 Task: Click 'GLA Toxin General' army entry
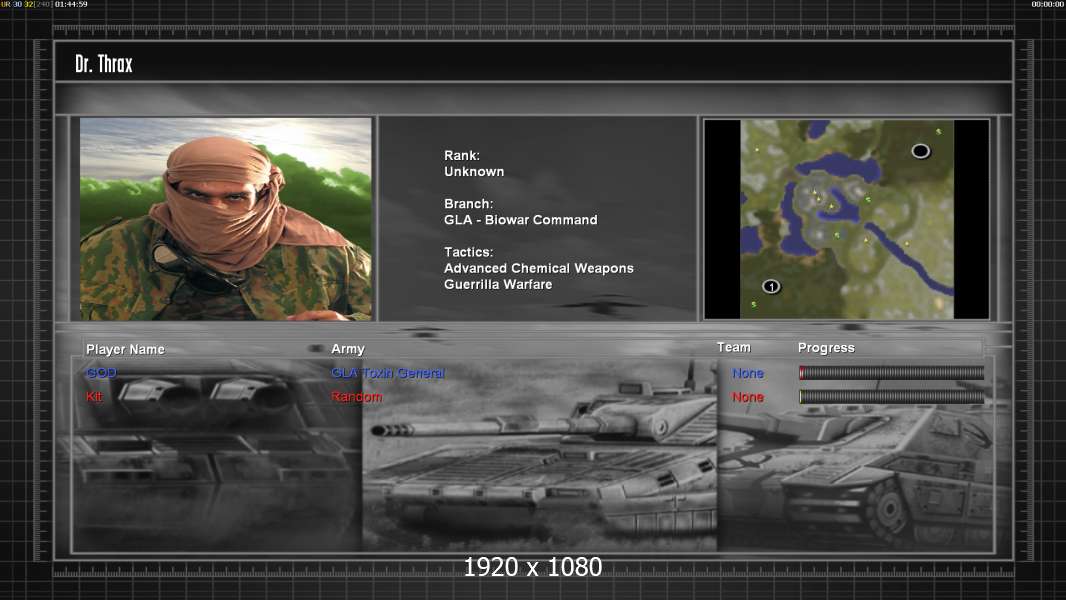tap(388, 373)
